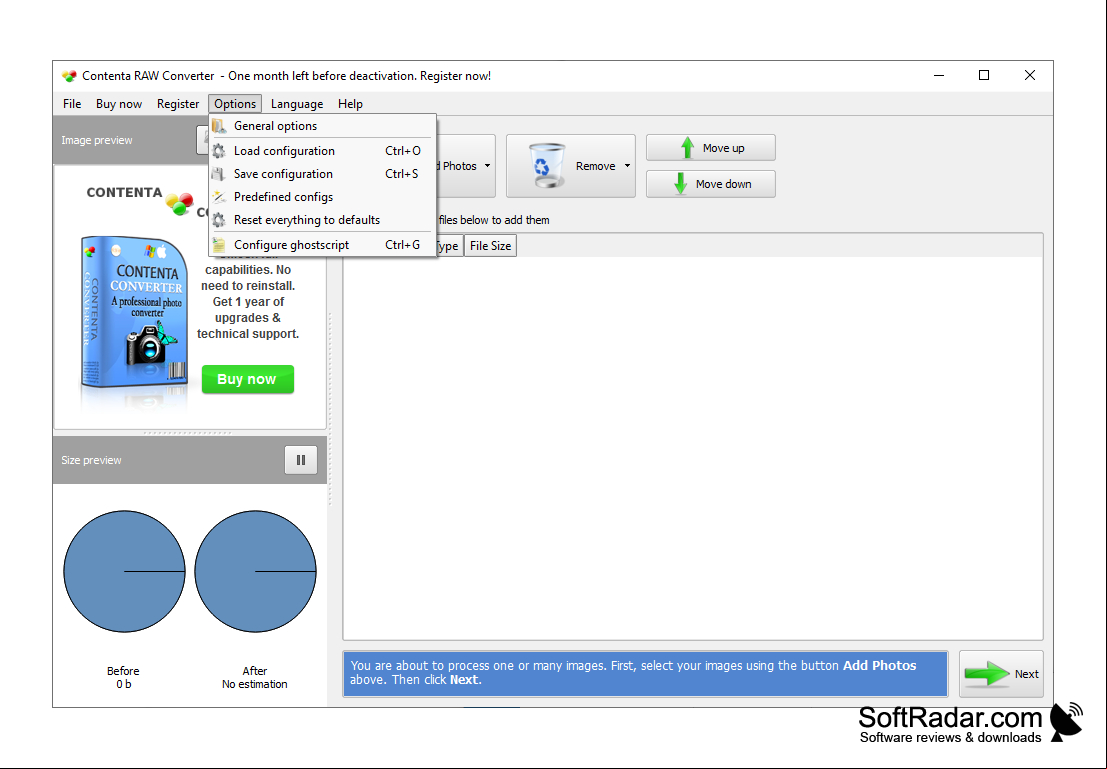Click the After pie chart
This screenshot has width=1107, height=769.
point(256,571)
